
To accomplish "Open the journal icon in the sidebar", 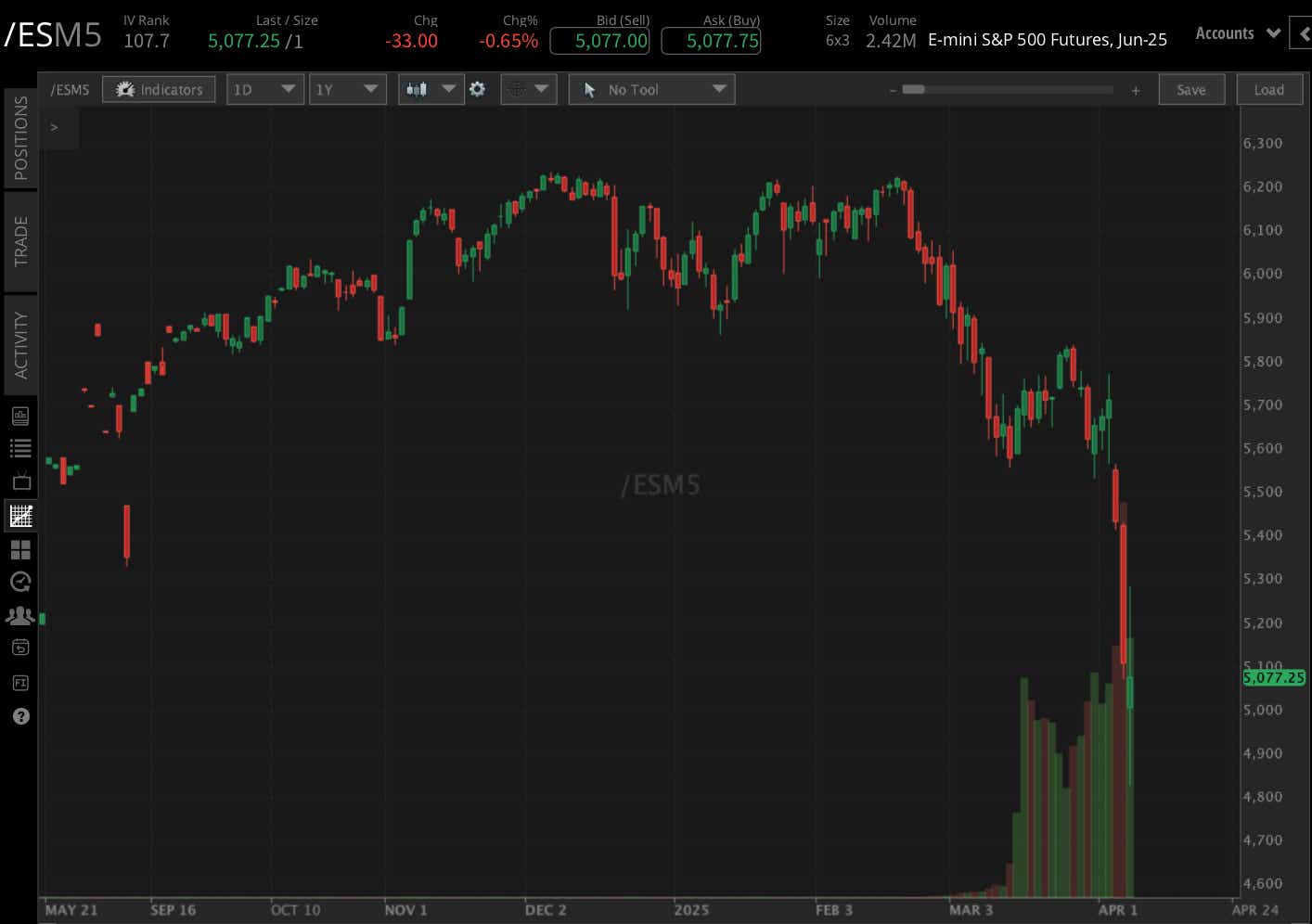I will (x=20, y=416).
